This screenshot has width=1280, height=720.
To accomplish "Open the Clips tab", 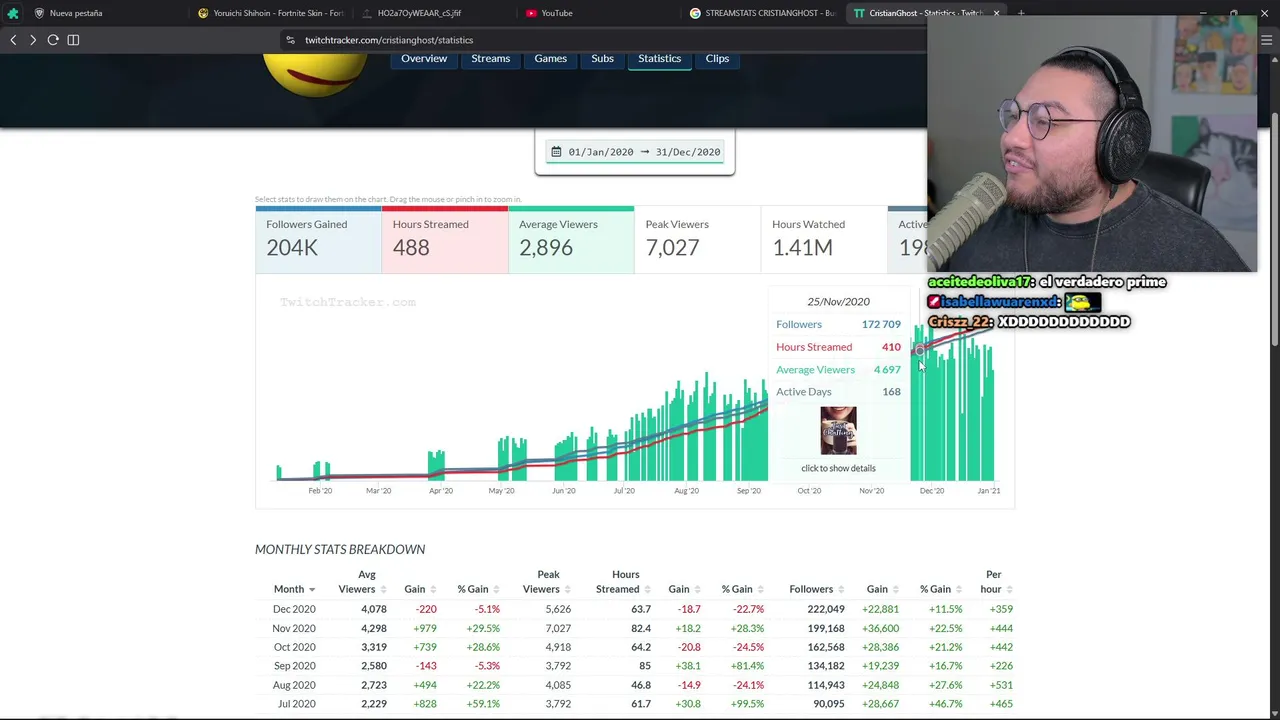I will coord(717,59).
